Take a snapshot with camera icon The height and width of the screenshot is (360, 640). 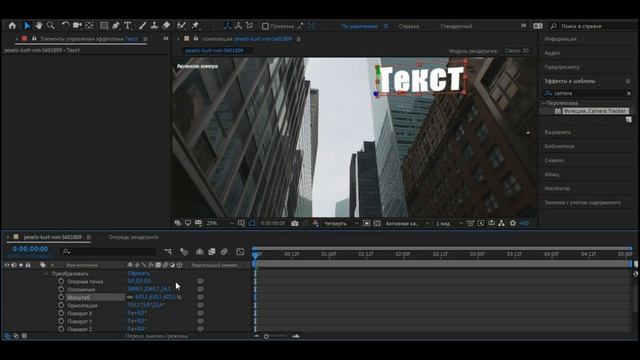295,223
